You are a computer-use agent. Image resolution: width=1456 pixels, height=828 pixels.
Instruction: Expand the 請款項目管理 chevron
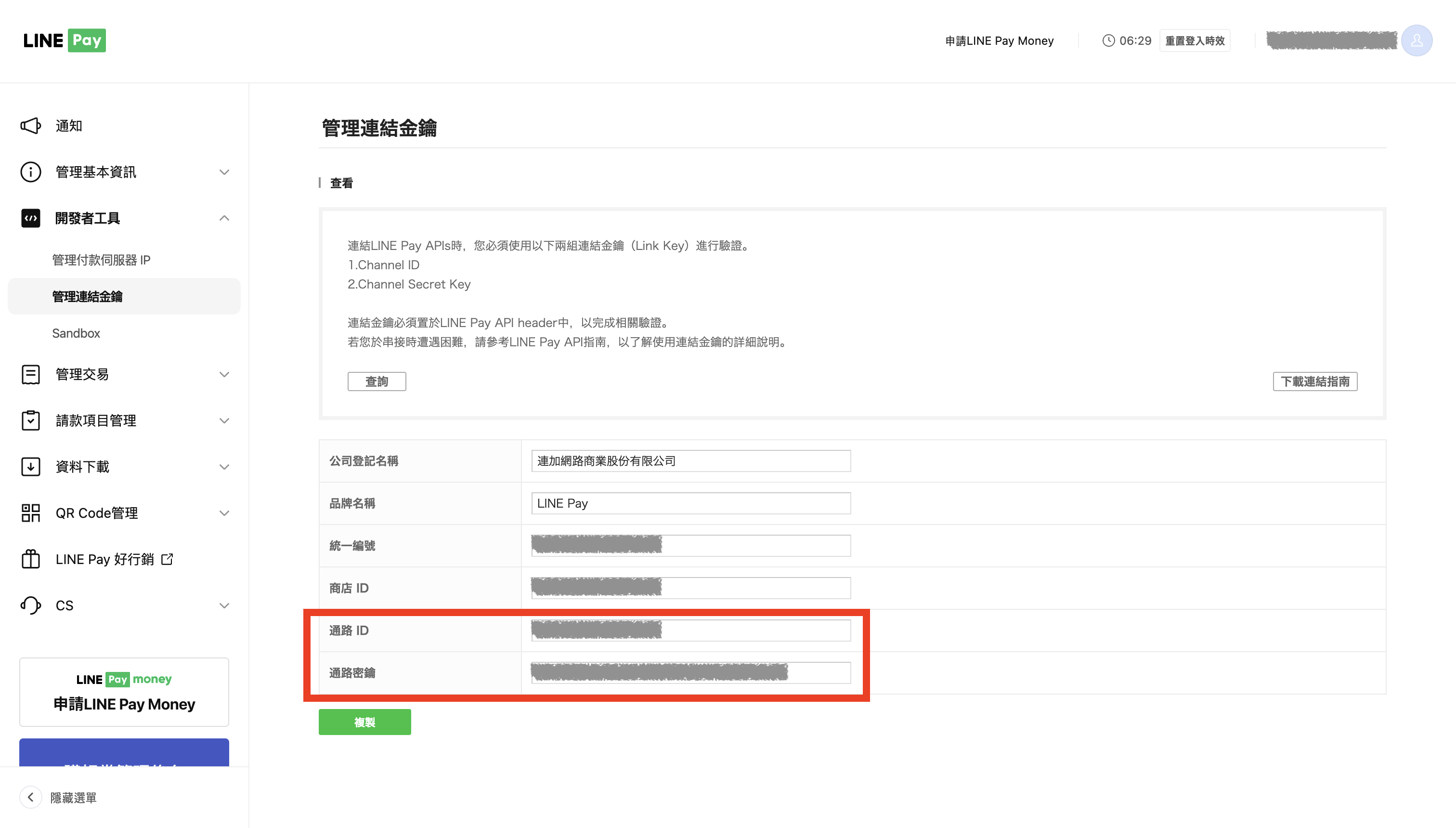(224, 421)
